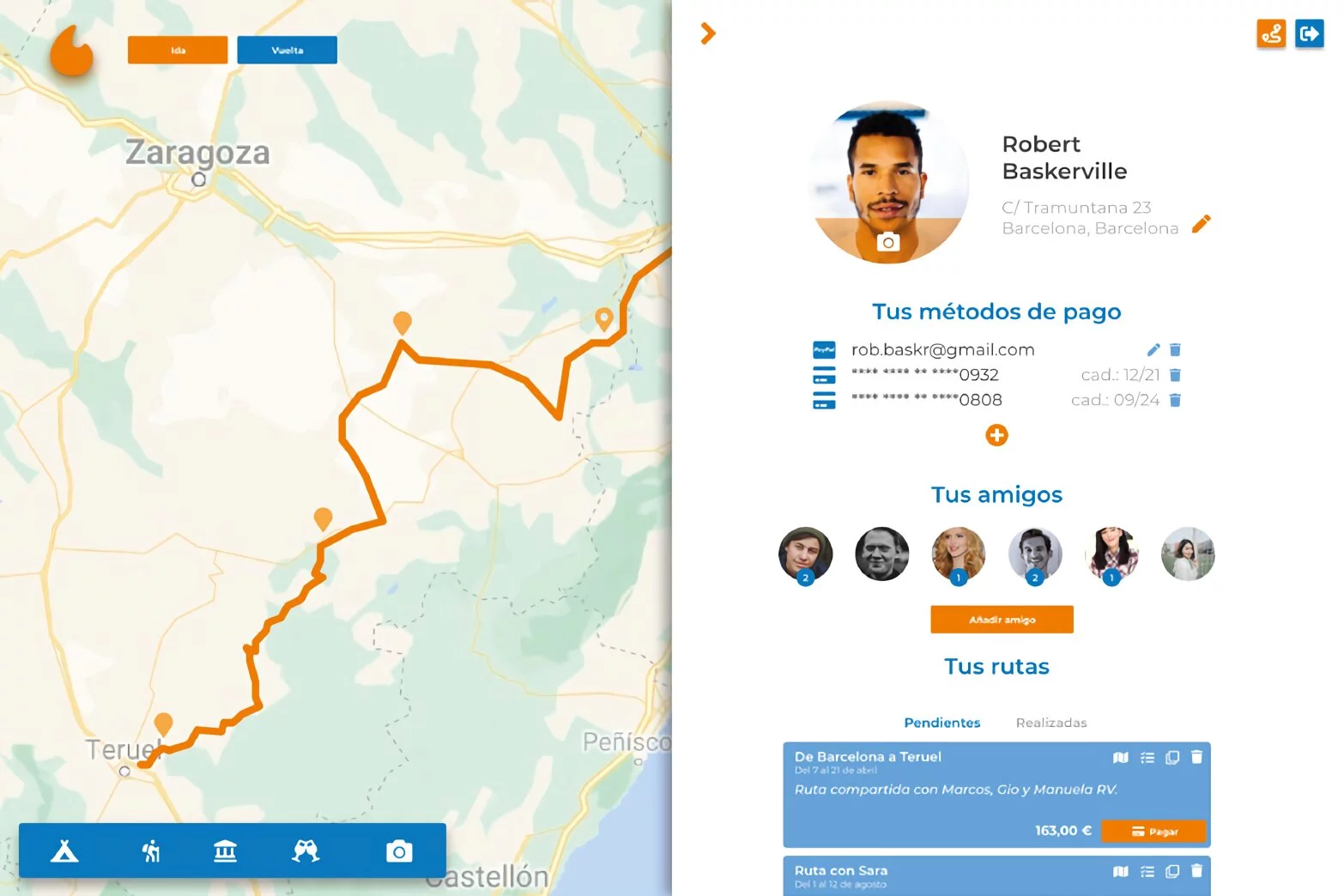Expand details list of Barcelona a Teruel route
The image size is (1344, 896).
[x=1147, y=757]
